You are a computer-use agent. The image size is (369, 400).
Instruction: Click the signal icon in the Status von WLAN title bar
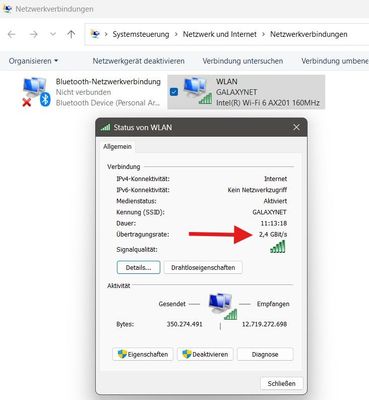point(105,127)
